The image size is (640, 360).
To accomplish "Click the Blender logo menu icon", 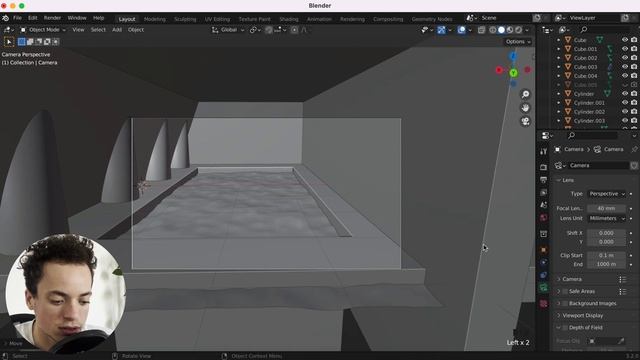I will (x=5, y=18).
